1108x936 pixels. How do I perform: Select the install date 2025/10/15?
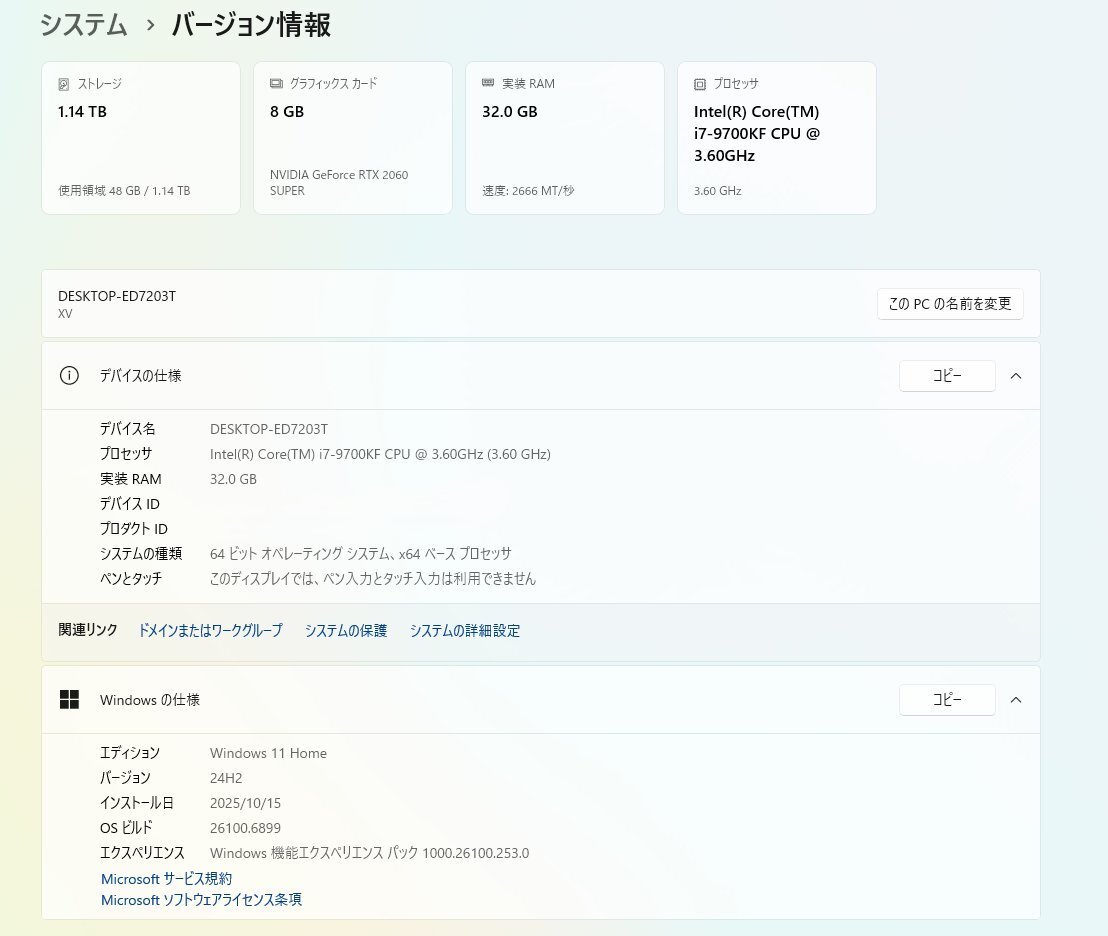click(245, 803)
